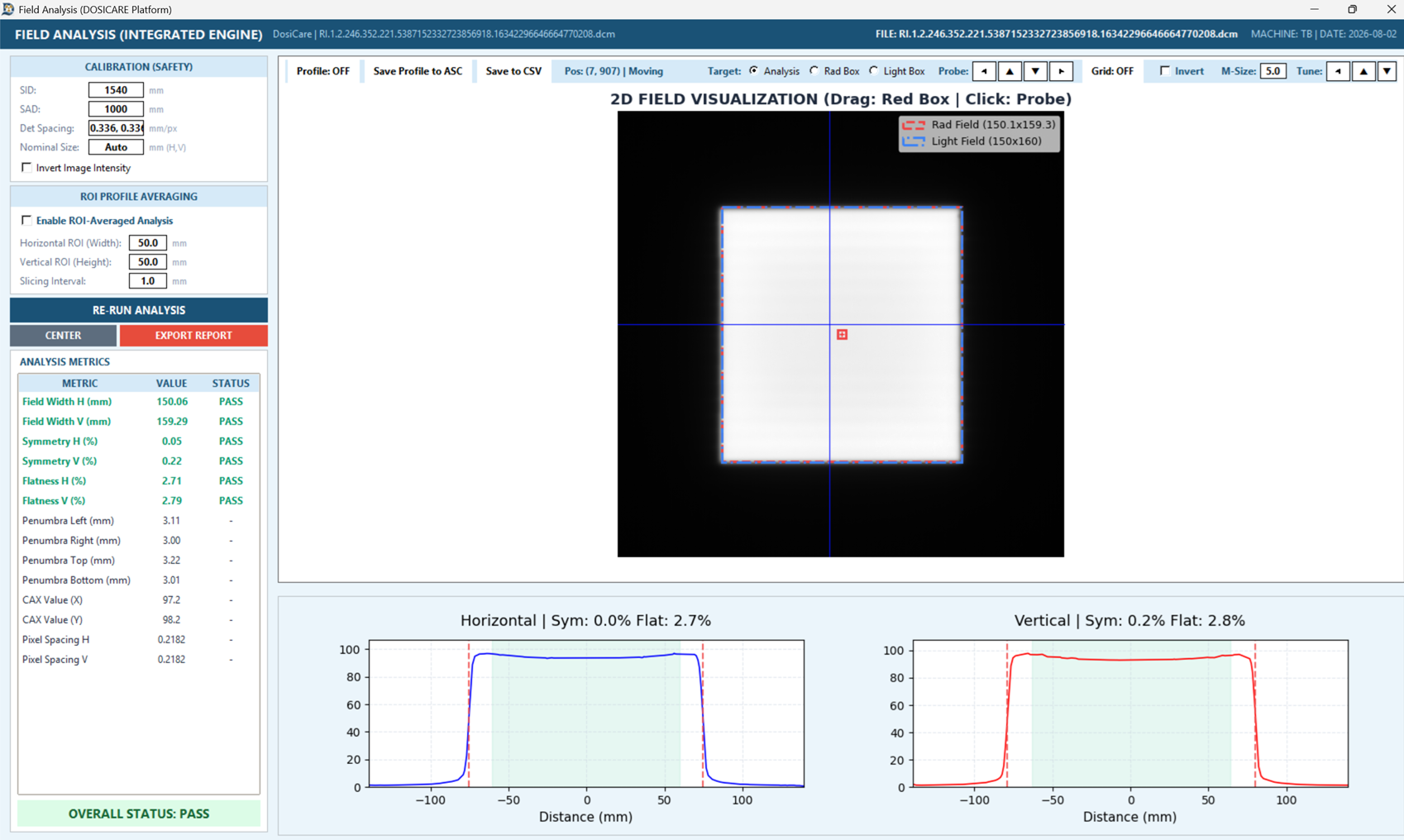Select the Flatness V (%) row
This screenshot has height=840, width=1404.
(139, 501)
